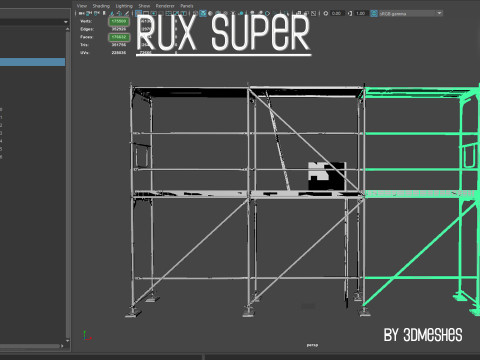Toggle the Film Gate icon
Screen dimensions: 480x360
(146, 13)
